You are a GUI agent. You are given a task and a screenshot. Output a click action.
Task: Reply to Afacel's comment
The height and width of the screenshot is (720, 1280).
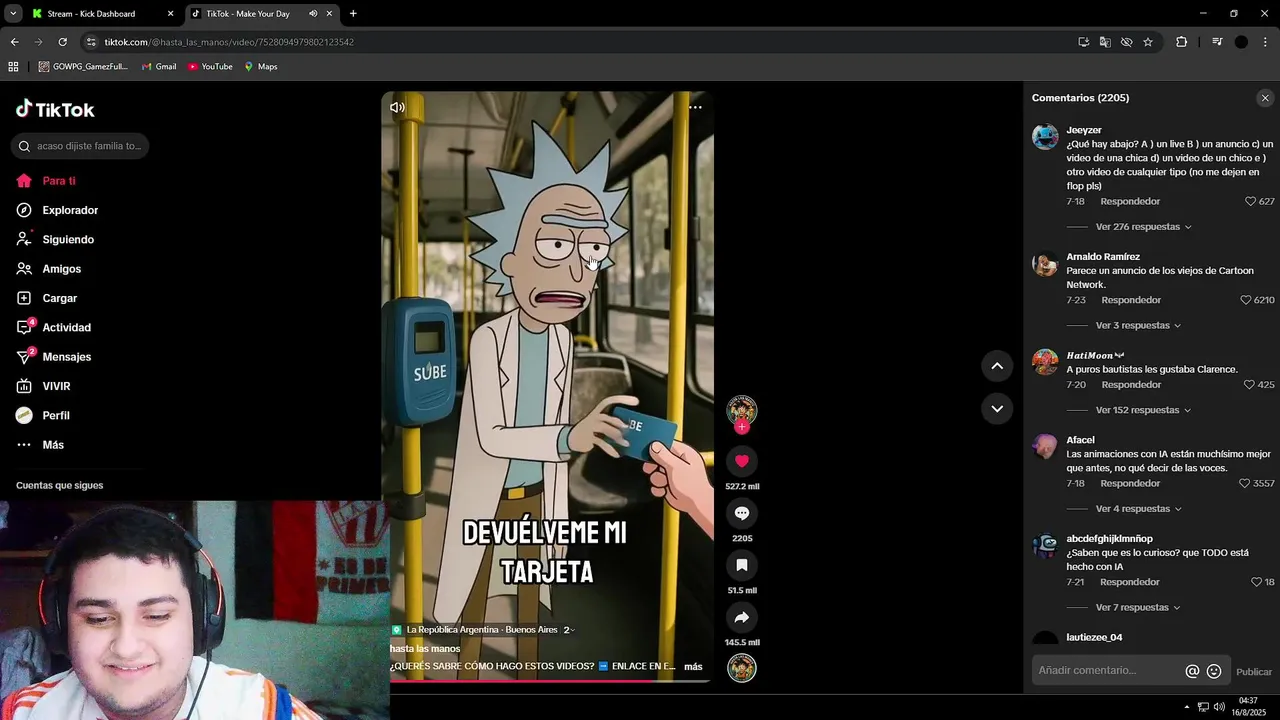point(1130,483)
